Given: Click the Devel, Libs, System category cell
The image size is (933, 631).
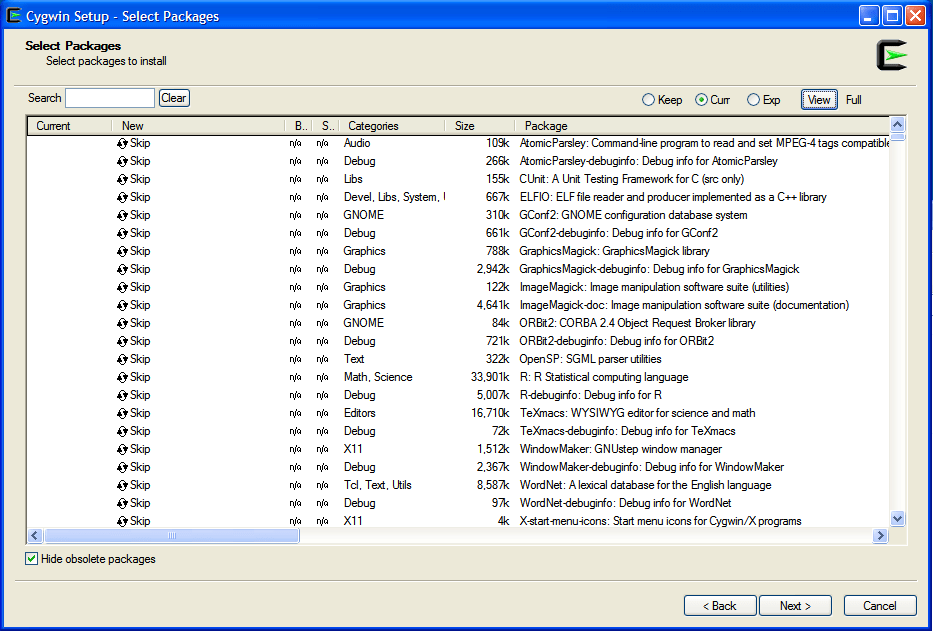Looking at the screenshot, I should tap(394, 197).
